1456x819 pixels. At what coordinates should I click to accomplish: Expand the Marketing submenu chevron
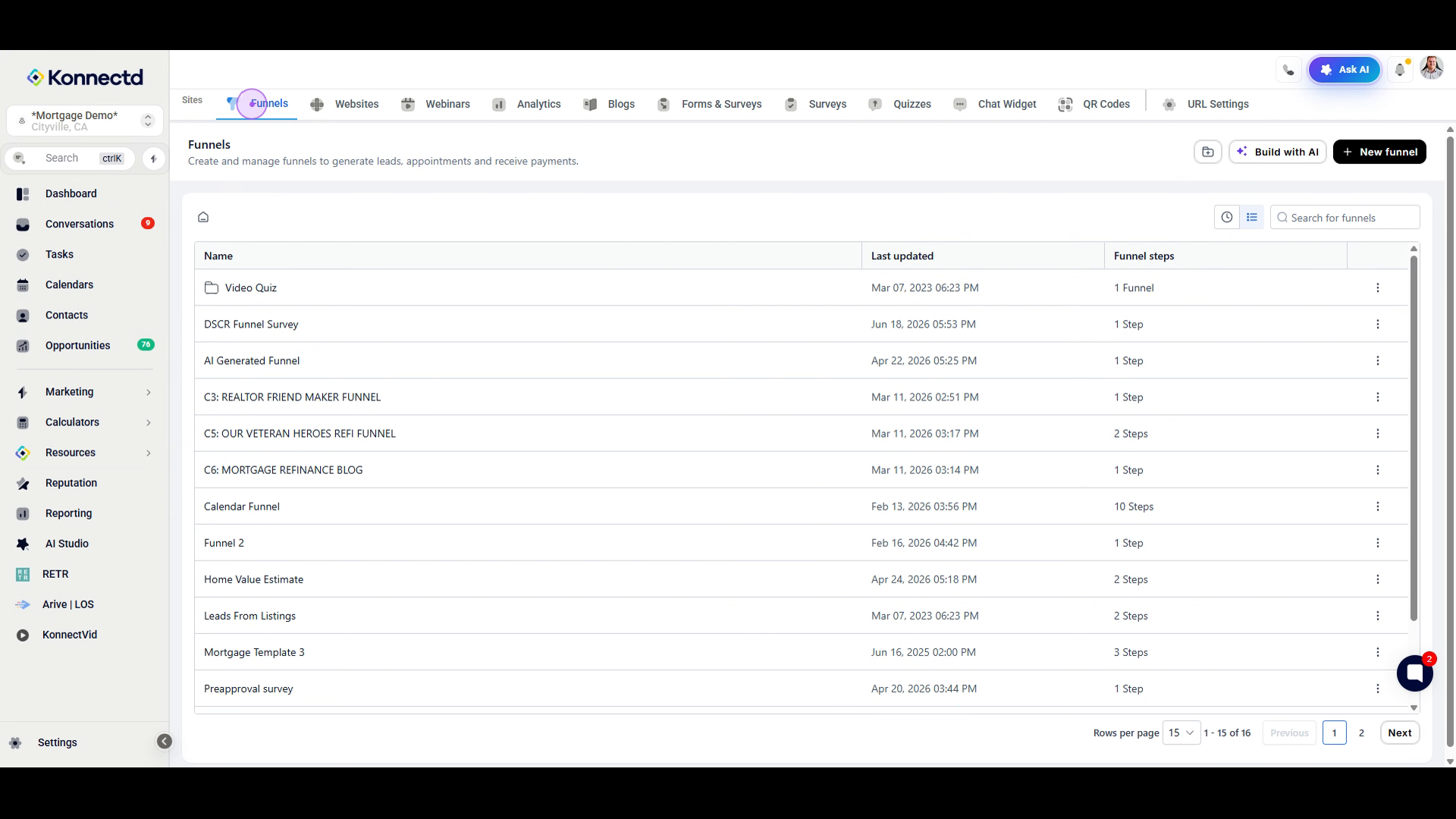click(149, 392)
